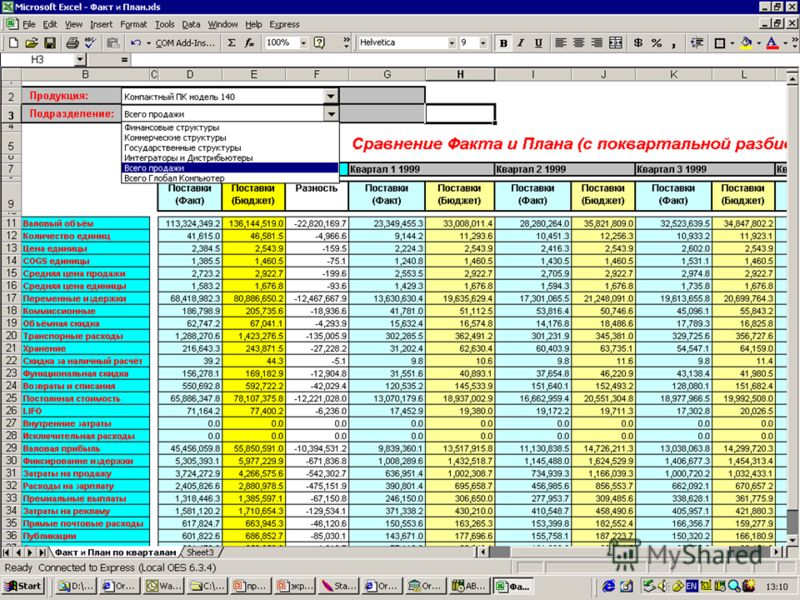Save the workbook using the floppy disk icon
Screen dimensions: 800x600
49,43
